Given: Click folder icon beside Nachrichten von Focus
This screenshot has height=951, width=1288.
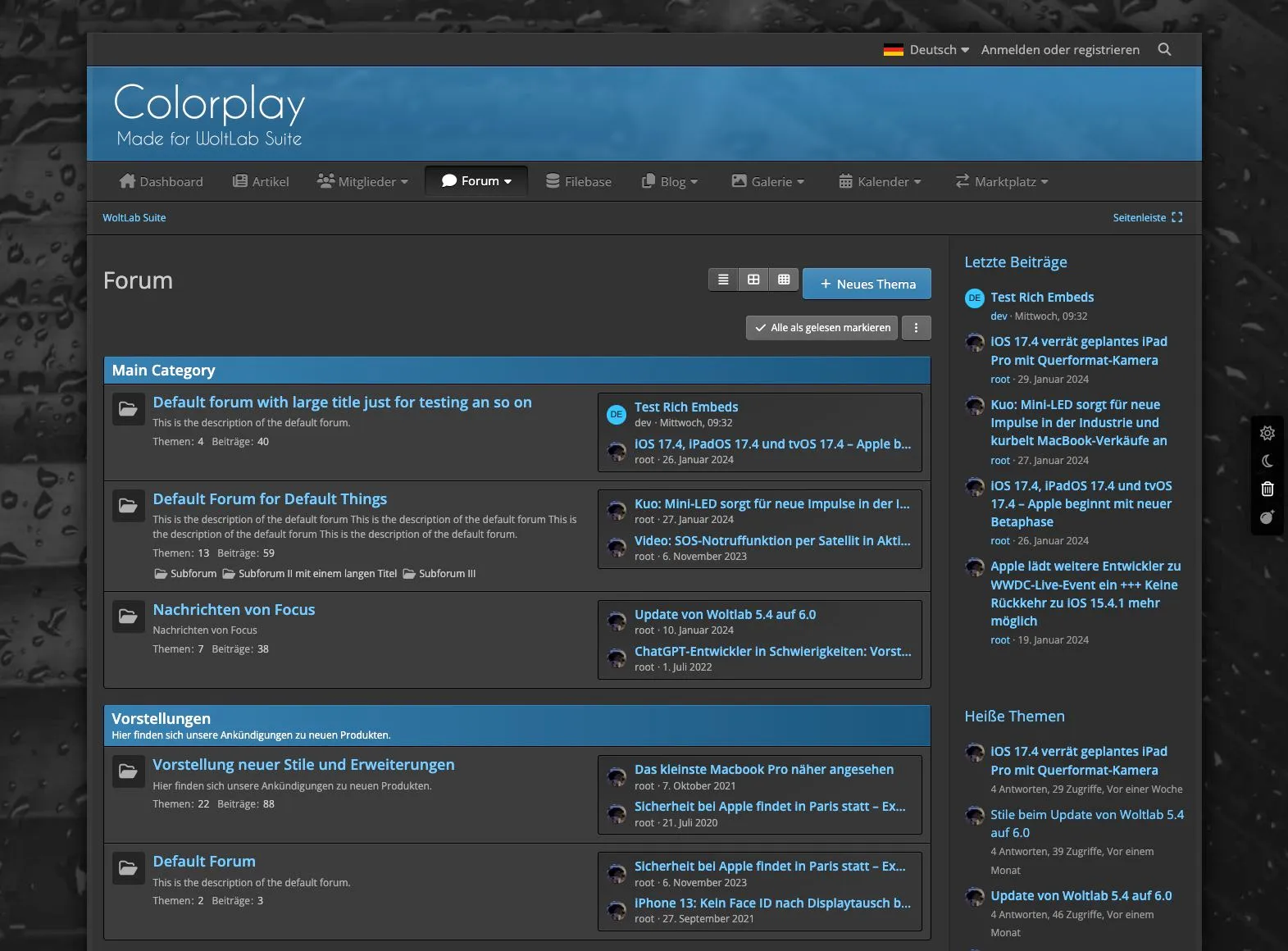Looking at the screenshot, I should click(x=129, y=617).
